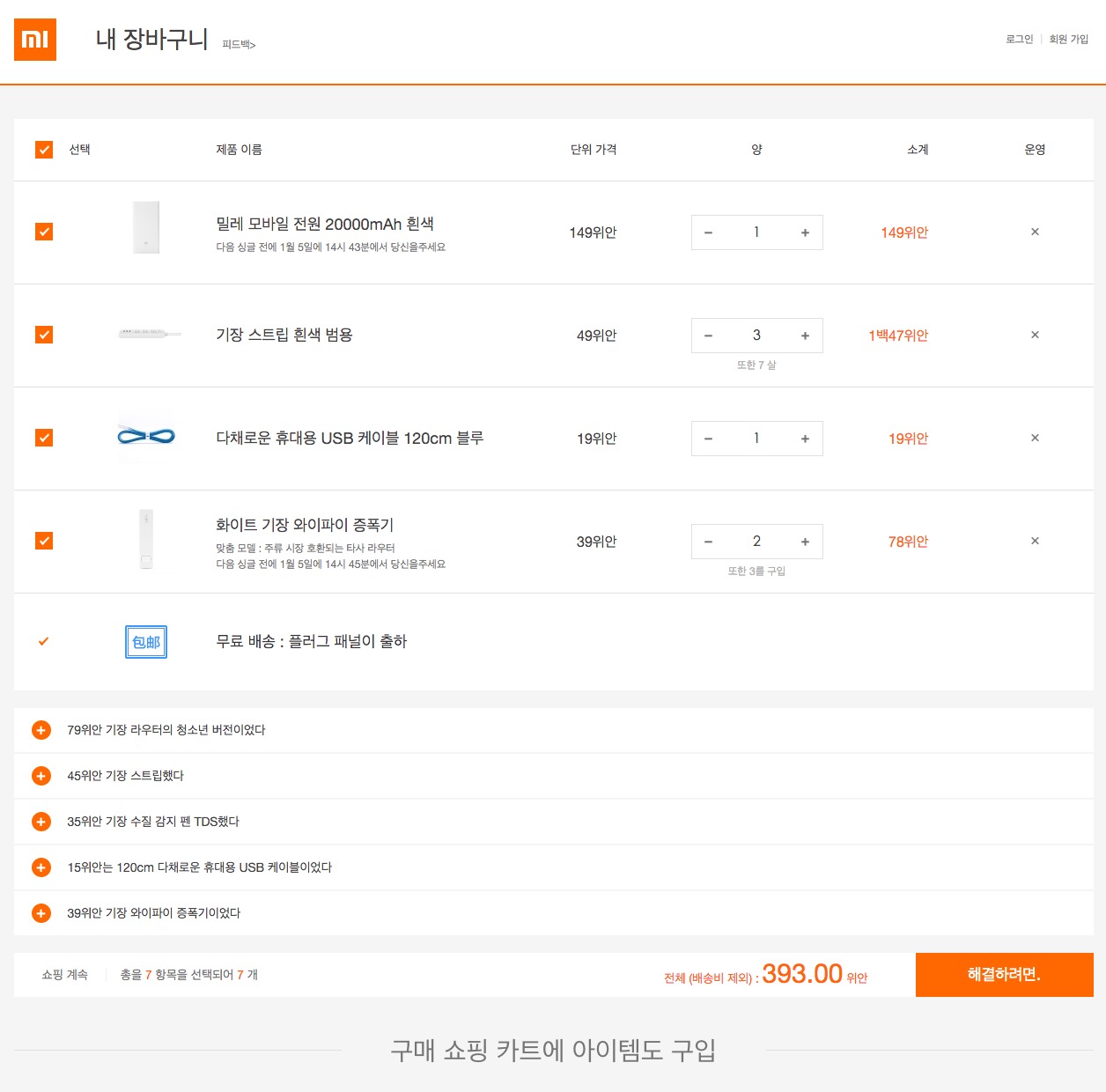Delete the white power strip from cart
This screenshot has height=1092, width=1106.
pyautogui.click(x=1035, y=336)
